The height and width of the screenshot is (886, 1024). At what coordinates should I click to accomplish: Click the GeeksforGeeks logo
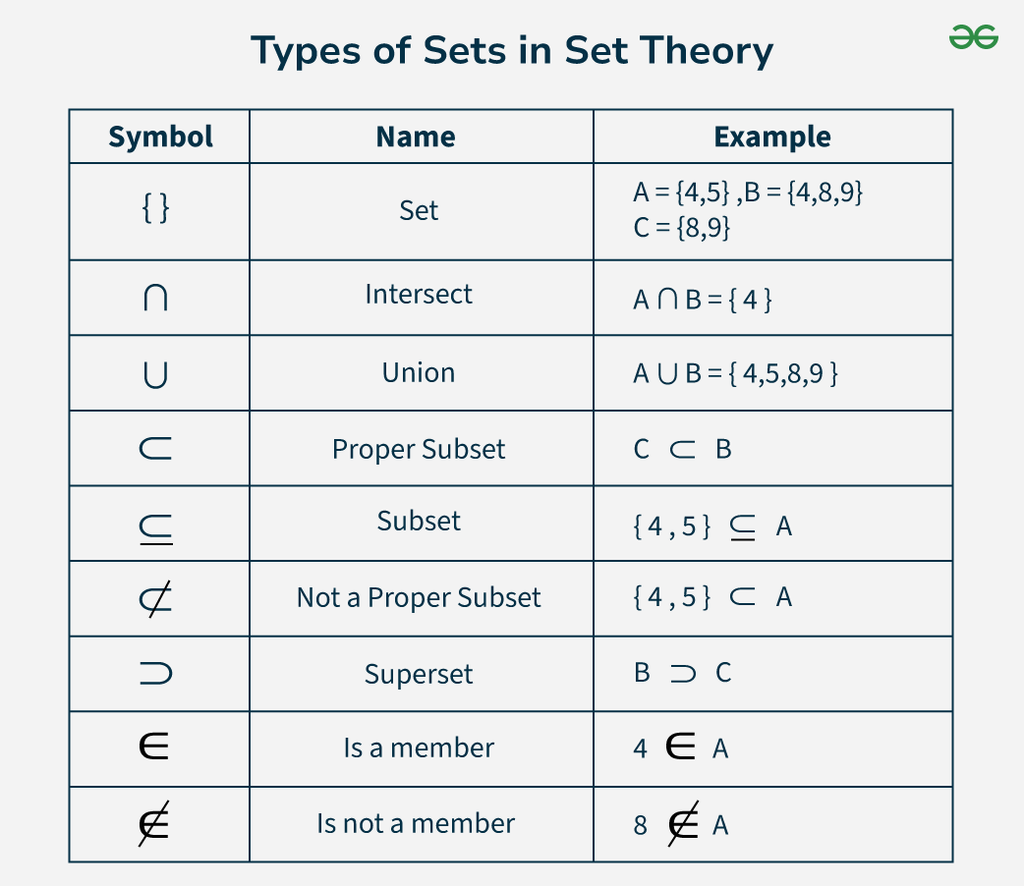click(973, 38)
